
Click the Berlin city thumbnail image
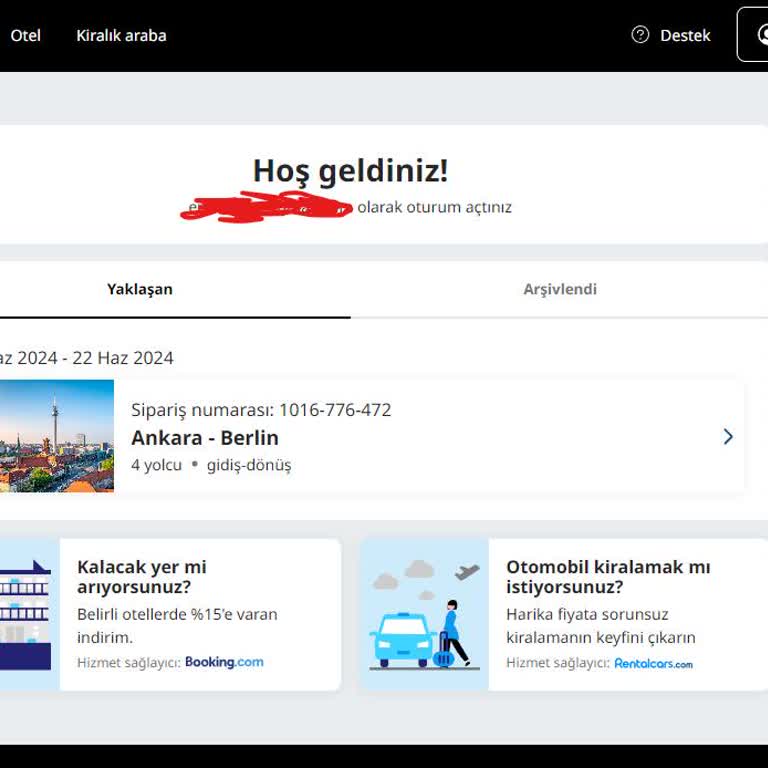coord(57,436)
